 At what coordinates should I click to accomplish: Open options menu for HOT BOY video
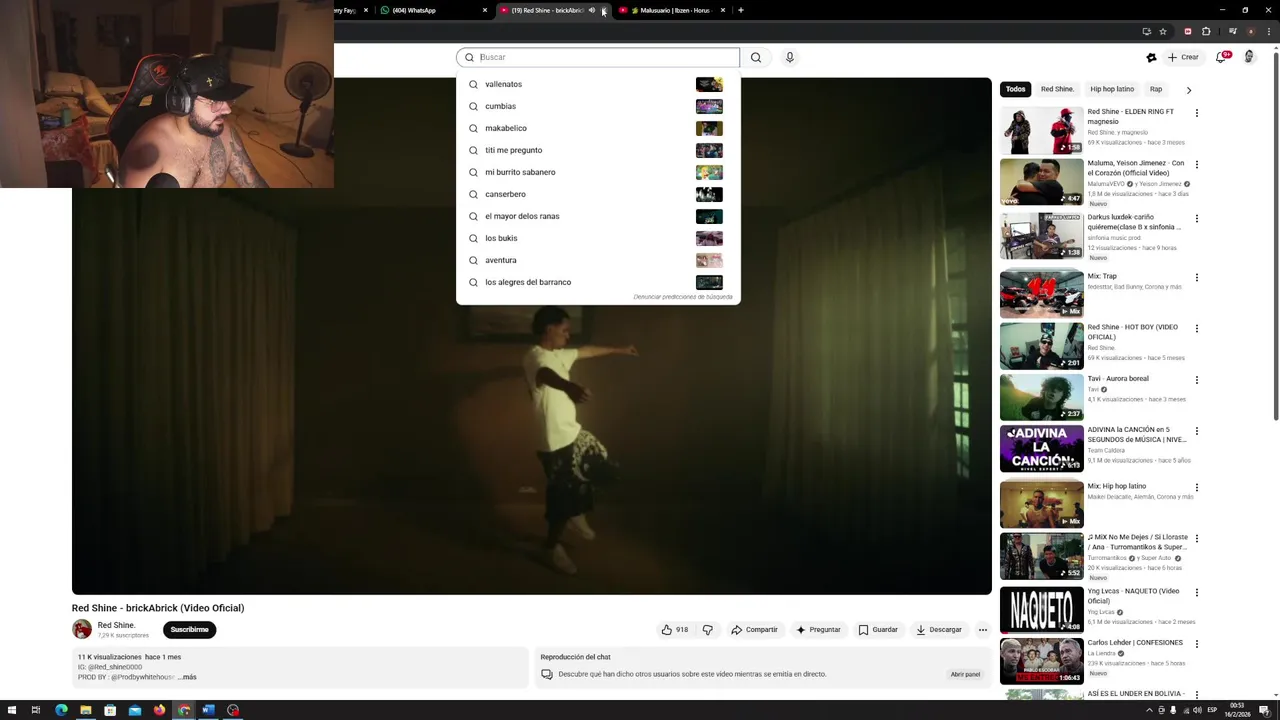1197,328
